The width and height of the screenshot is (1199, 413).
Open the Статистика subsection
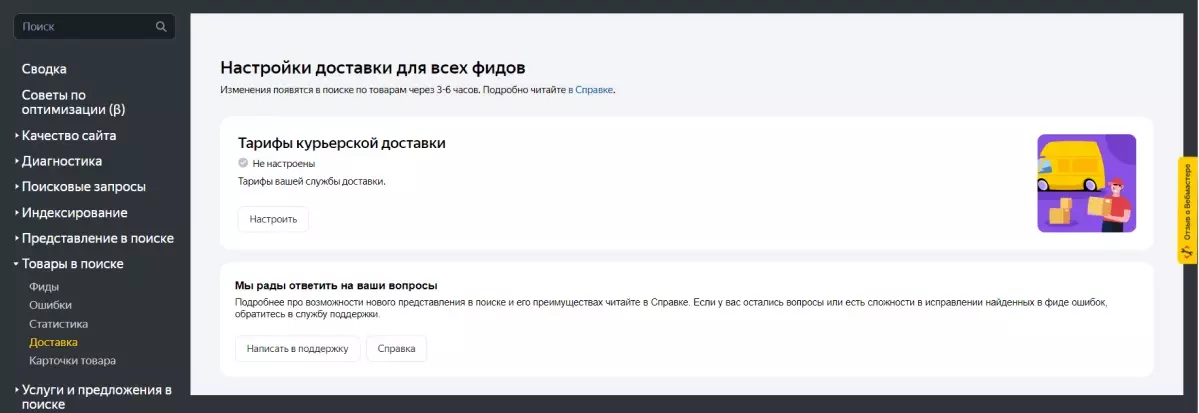pyautogui.click(x=59, y=324)
